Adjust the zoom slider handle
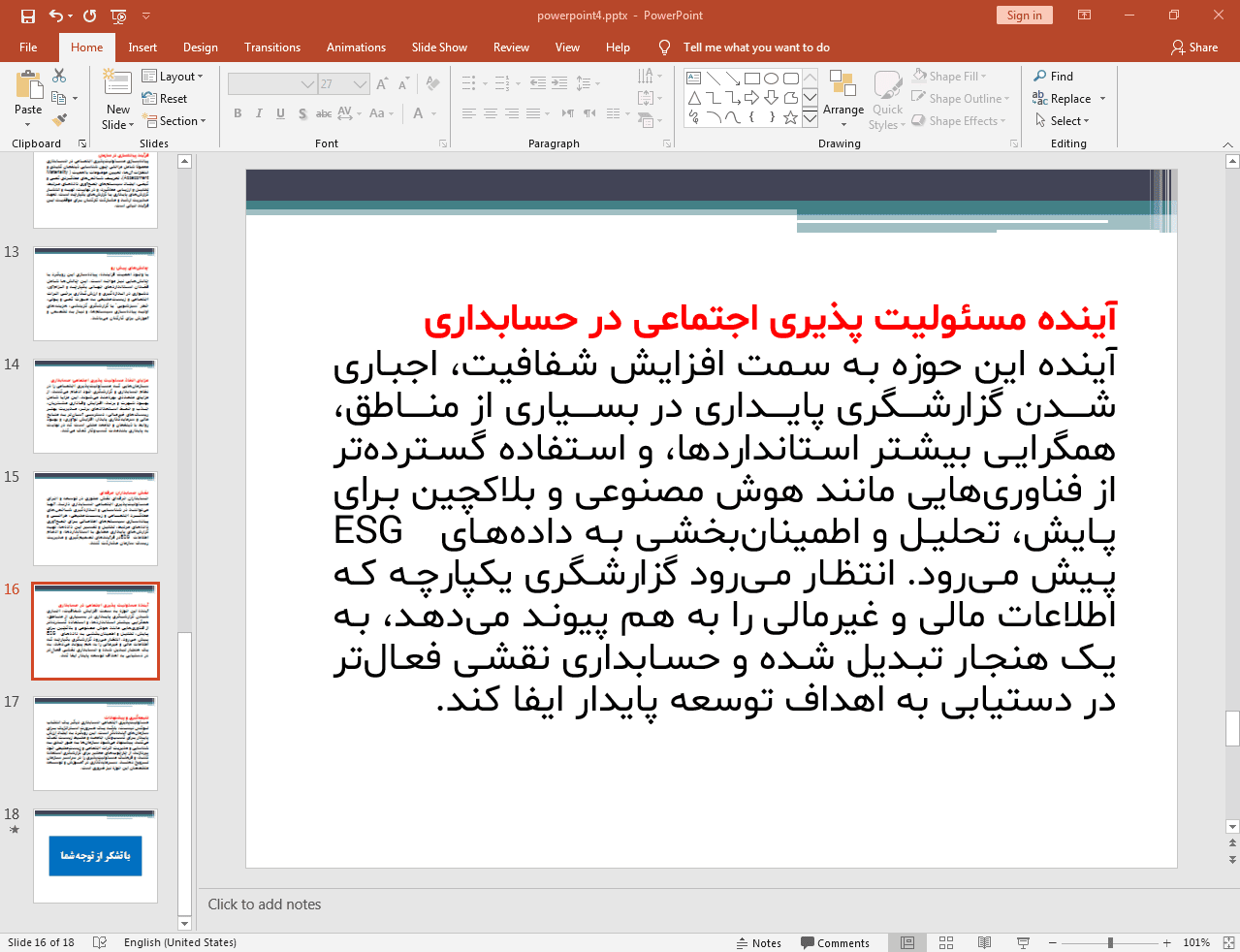 coord(1110,942)
